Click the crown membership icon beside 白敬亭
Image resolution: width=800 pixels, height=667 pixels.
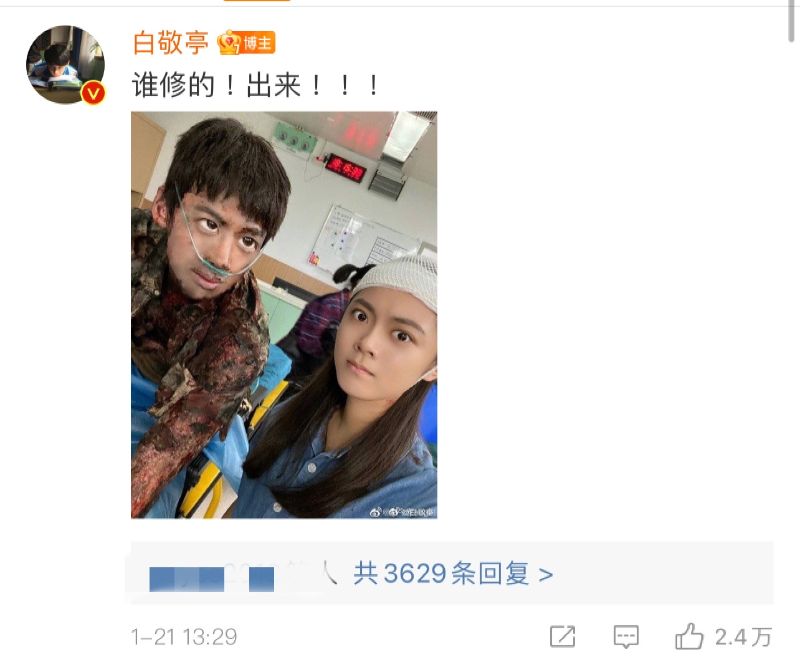pyautogui.click(x=229, y=43)
